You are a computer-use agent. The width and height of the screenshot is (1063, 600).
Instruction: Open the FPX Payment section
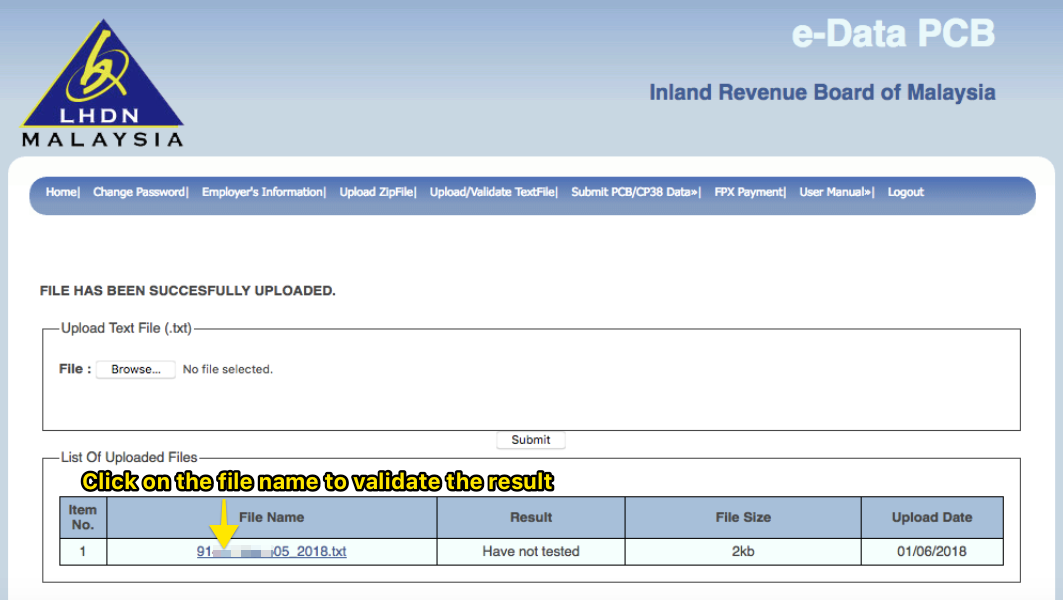pos(748,192)
